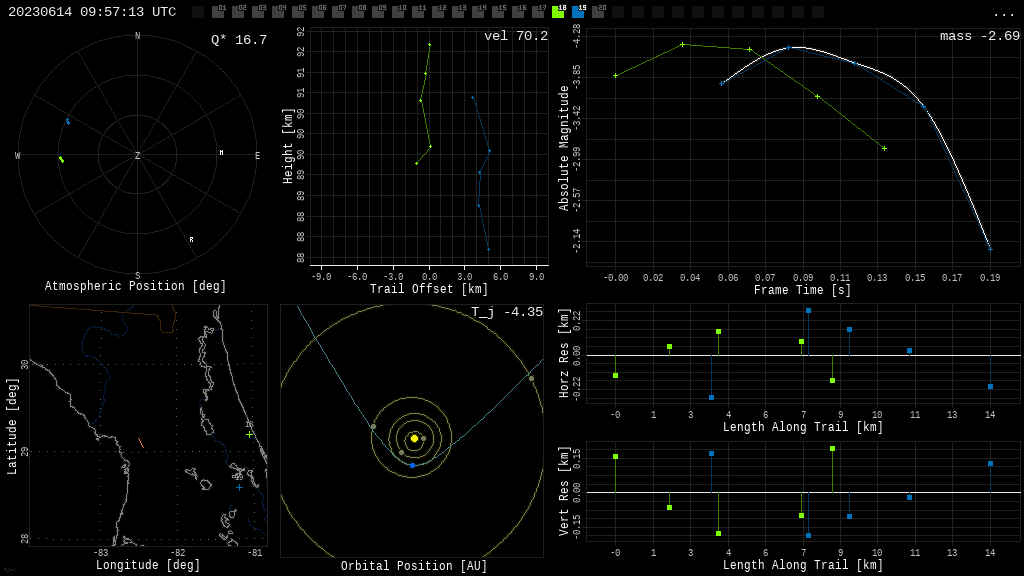Select station square 03 in top strip
This screenshot has width=1024, height=576.
tap(258, 12)
